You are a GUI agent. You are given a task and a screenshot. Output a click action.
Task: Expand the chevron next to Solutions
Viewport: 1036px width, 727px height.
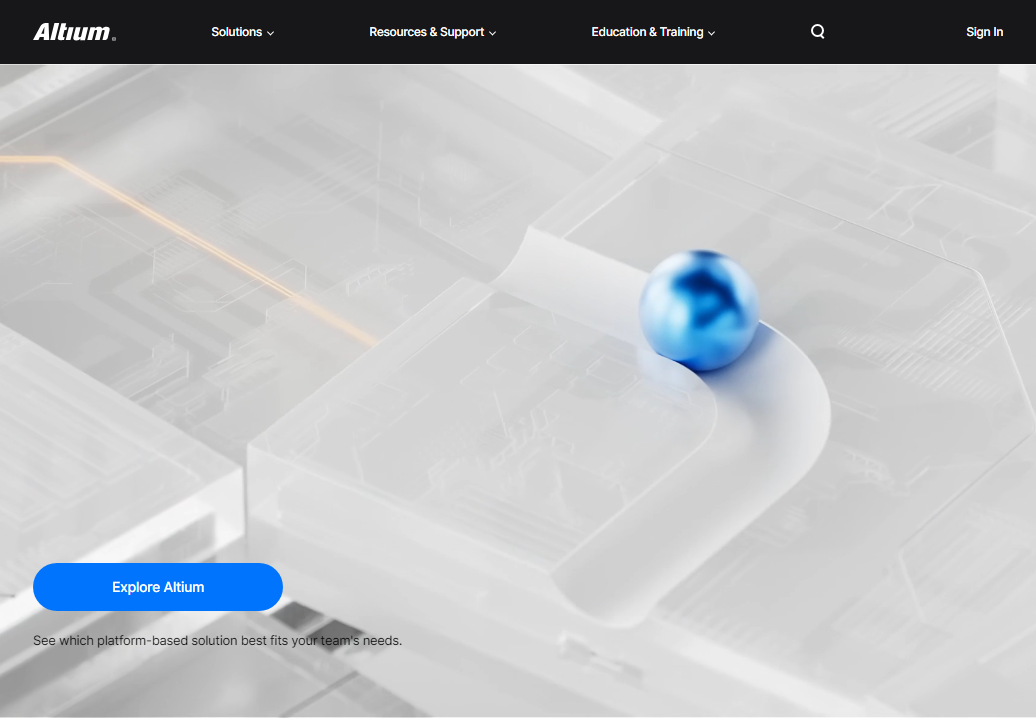coord(270,33)
